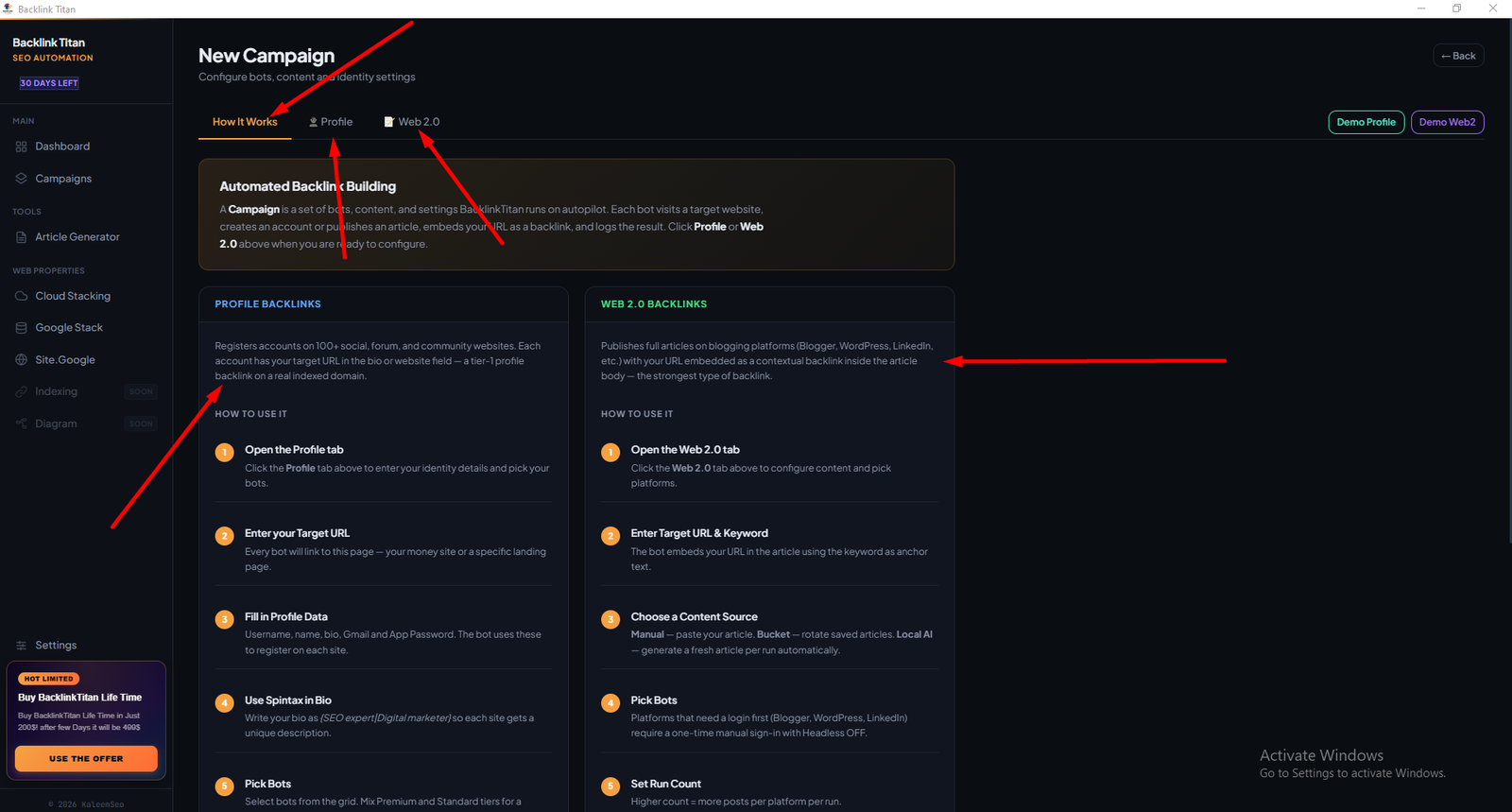This screenshot has width=1512, height=812.
Task: Click the Site.Google globe icon
Action: pyautogui.click(x=21, y=360)
